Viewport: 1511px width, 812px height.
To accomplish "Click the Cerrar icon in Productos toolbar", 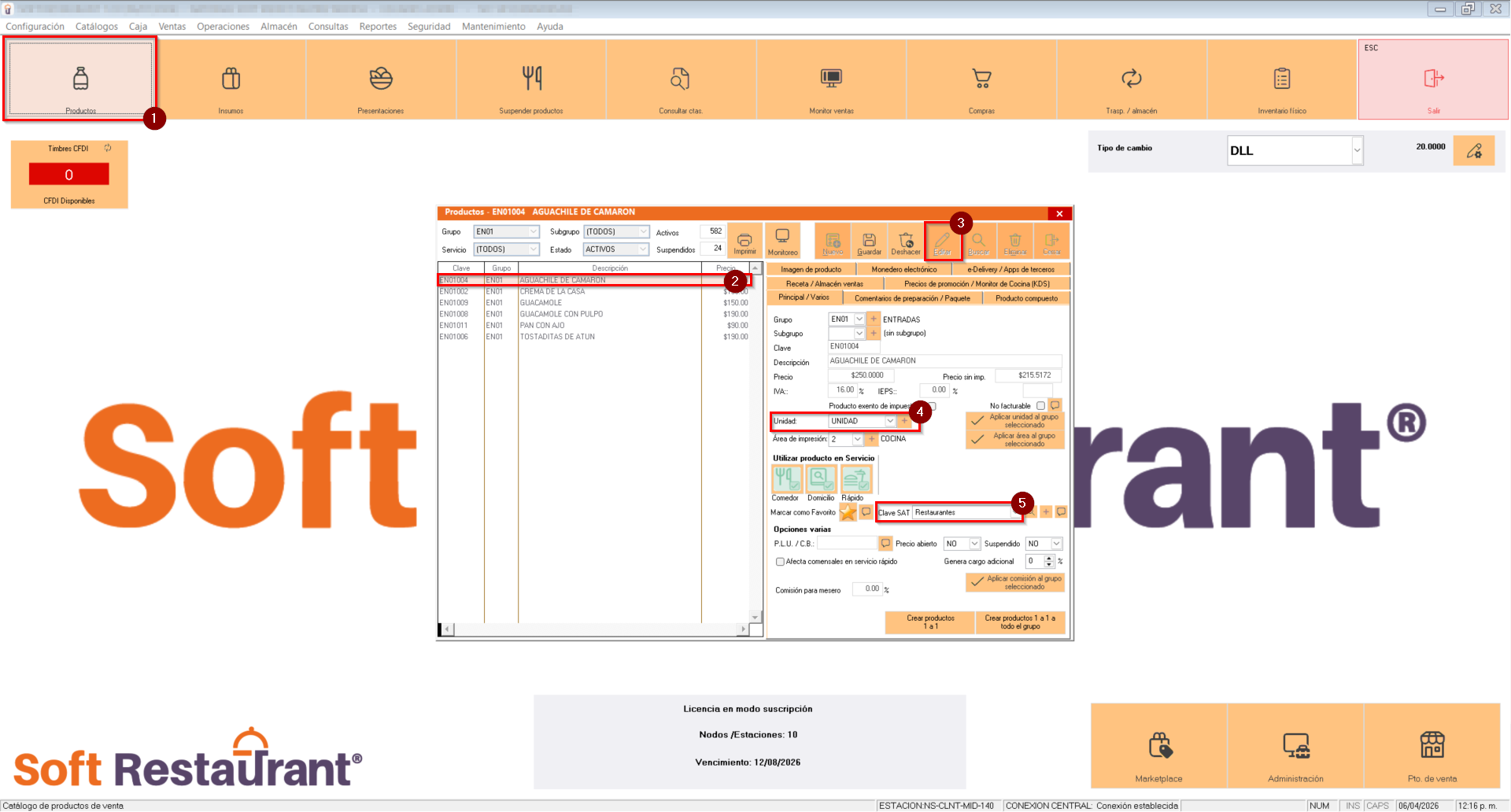I will [x=1051, y=241].
